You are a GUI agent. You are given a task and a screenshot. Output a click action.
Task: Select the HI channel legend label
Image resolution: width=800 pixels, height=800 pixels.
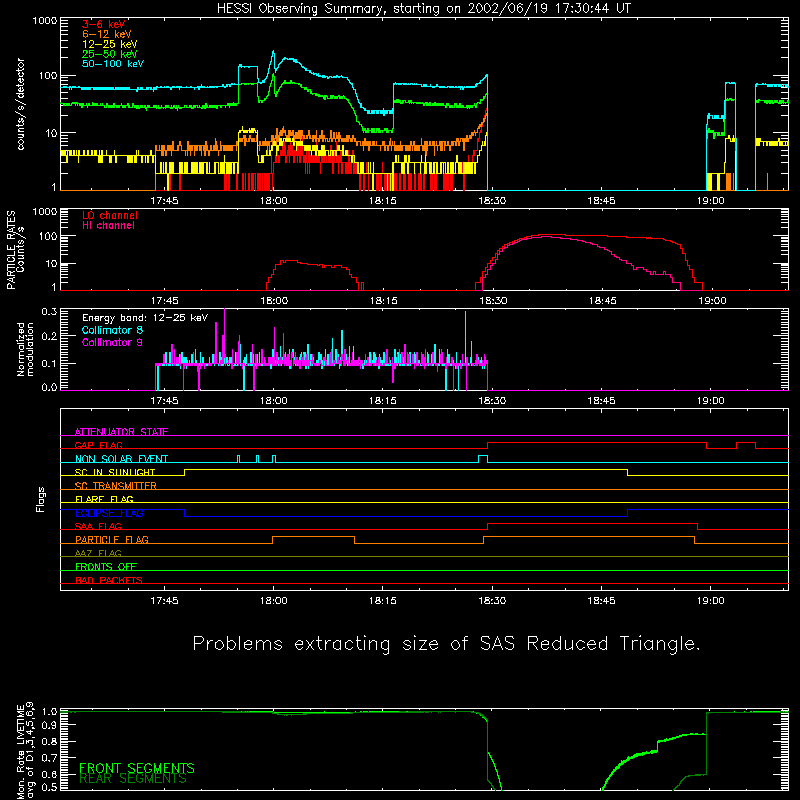(x=109, y=225)
